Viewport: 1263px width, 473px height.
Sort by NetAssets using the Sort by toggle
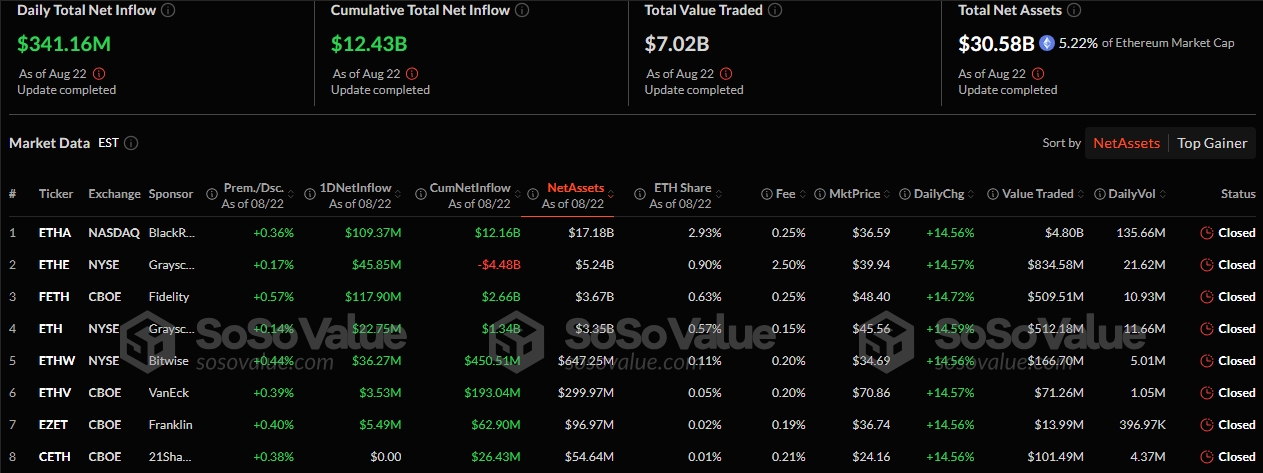1126,143
